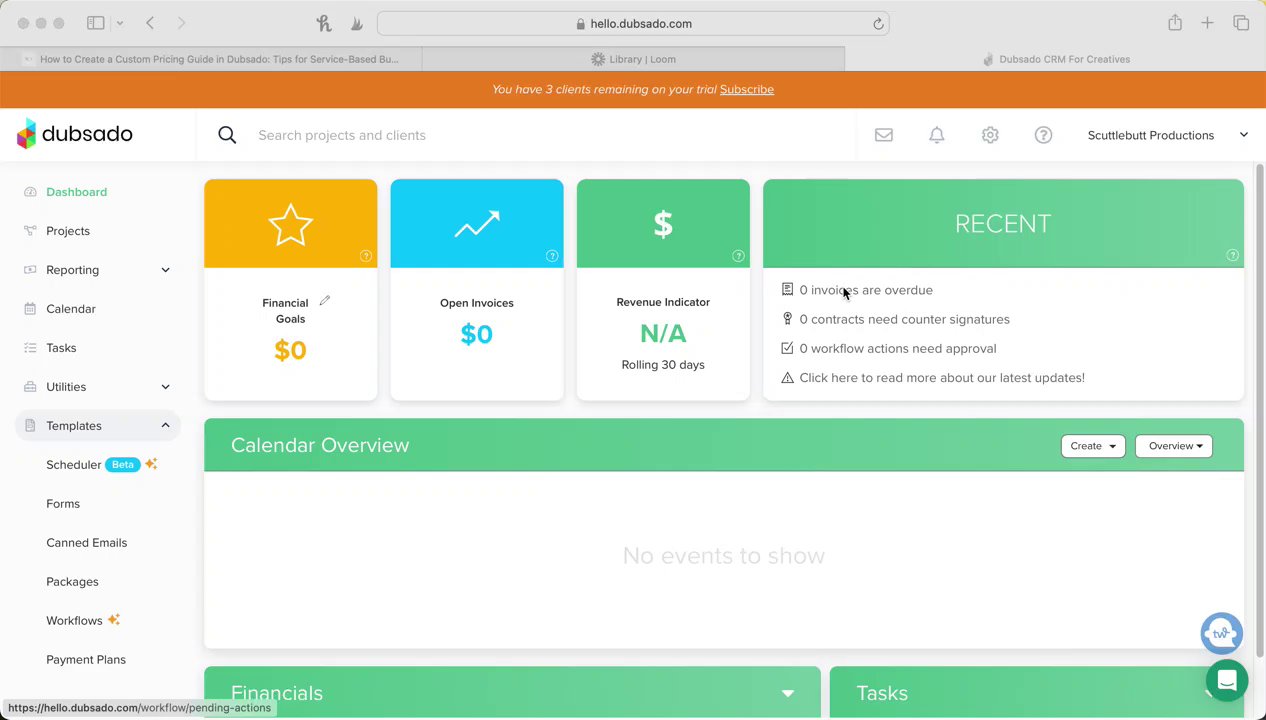The width and height of the screenshot is (1266, 720).
Task: Click the help icon on the blue Open Invoices card
Action: coord(552,256)
